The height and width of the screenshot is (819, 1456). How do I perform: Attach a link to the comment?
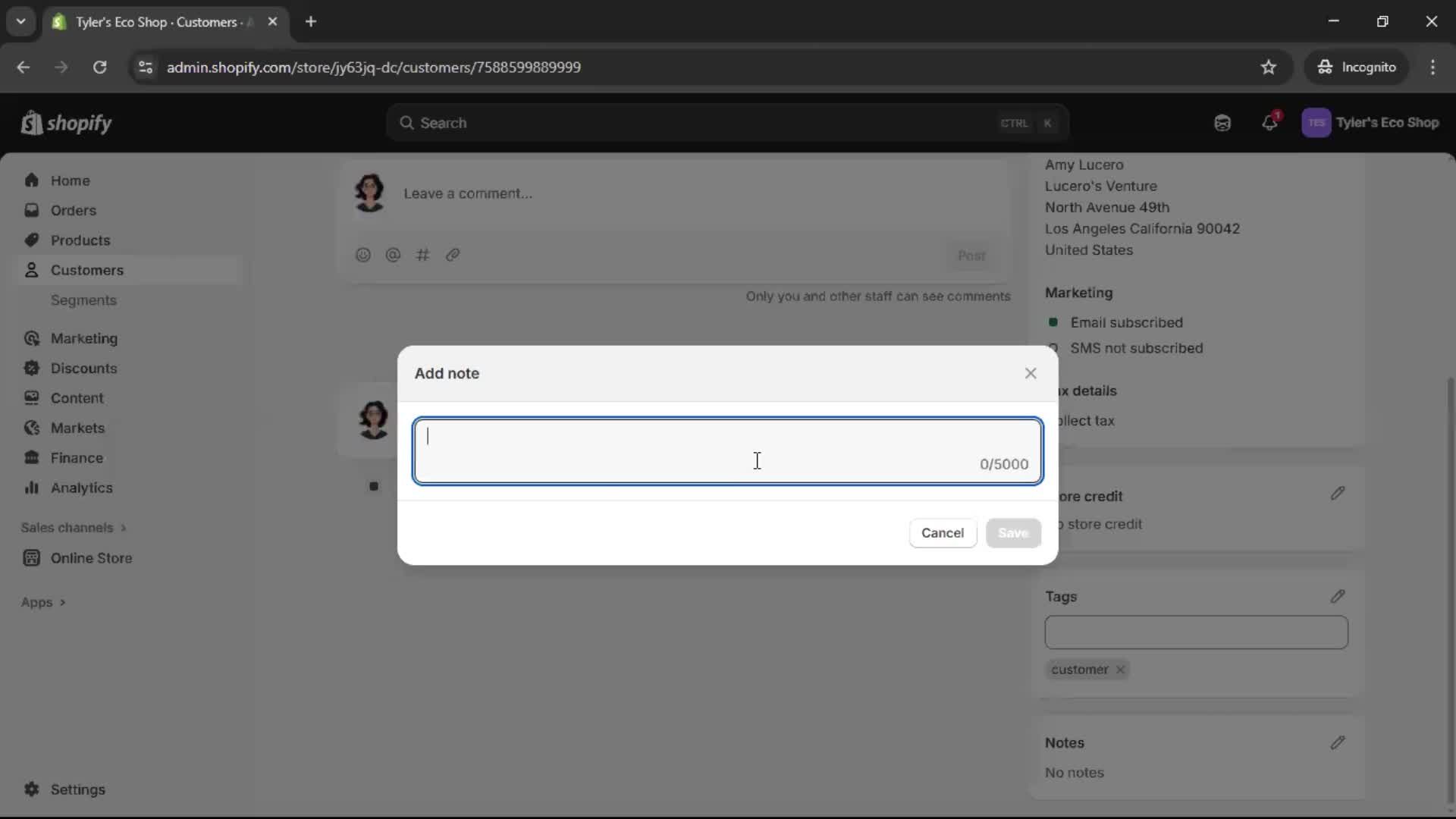coord(453,255)
